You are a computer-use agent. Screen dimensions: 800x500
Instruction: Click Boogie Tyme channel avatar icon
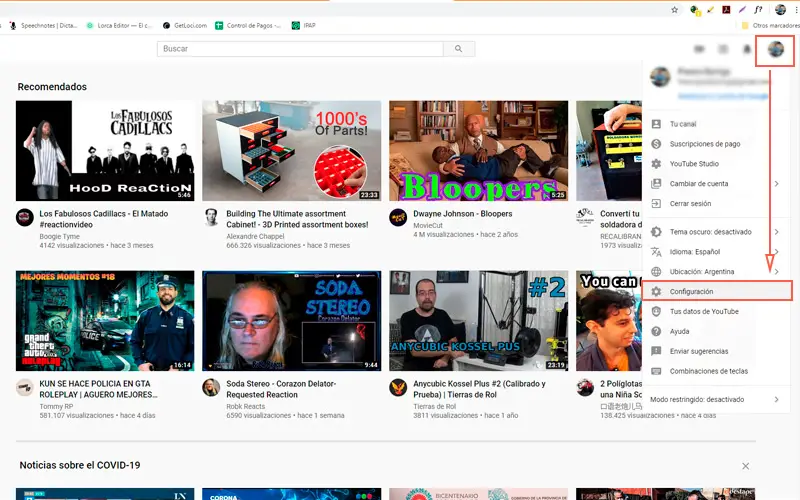coord(25,217)
